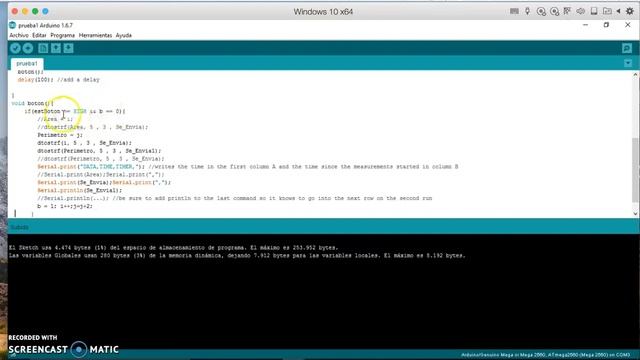The height and width of the screenshot is (360, 640).
Task: Open the tab options dropdown arrow
Action: click(628, 63)
